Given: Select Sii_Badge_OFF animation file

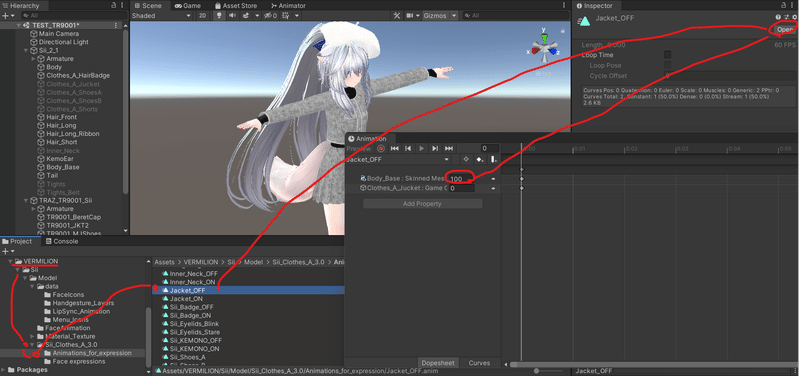Looking at the screenshot, I should (x=191, y=307).
